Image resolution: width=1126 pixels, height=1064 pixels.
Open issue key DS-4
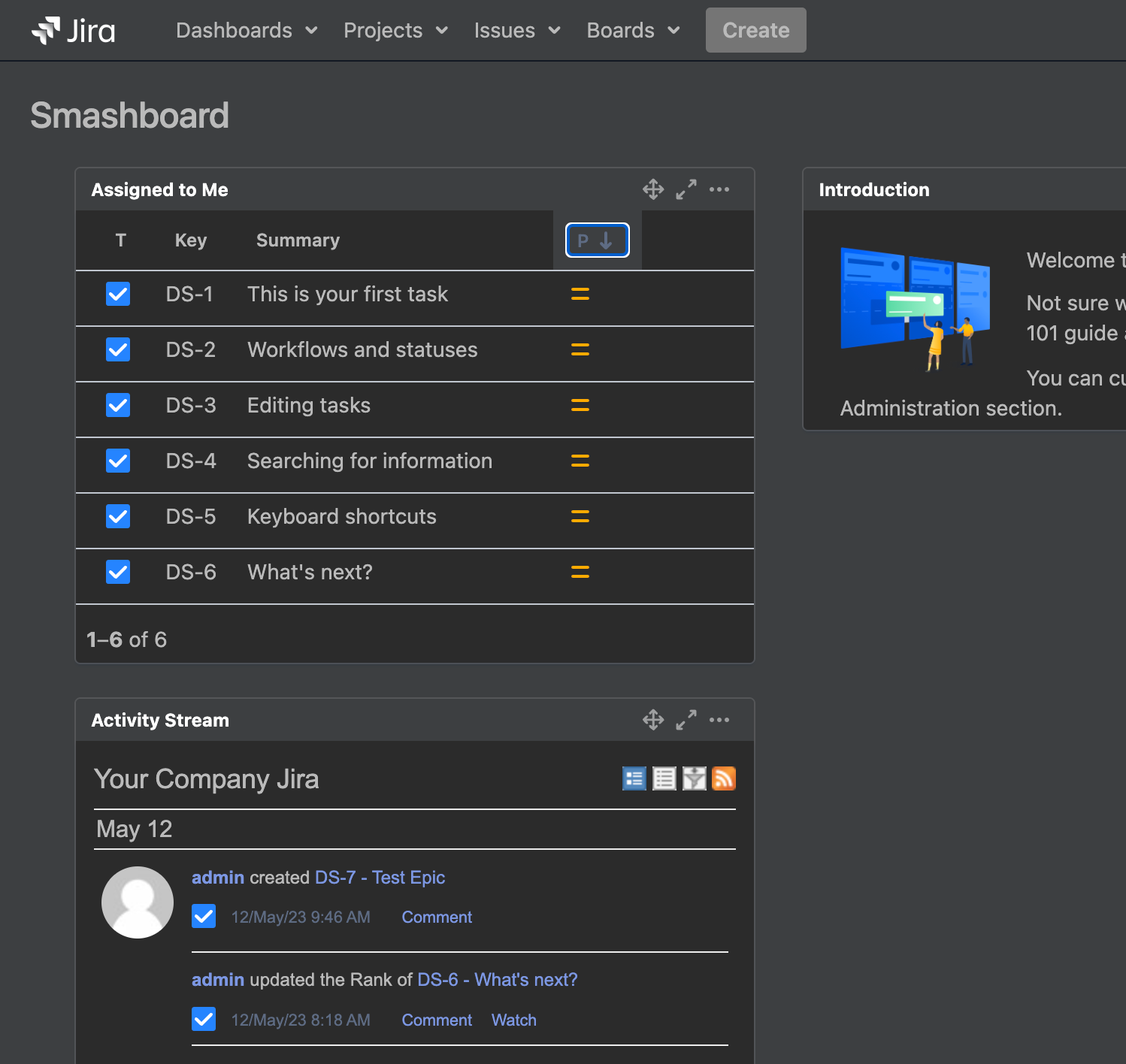[191, 461]
